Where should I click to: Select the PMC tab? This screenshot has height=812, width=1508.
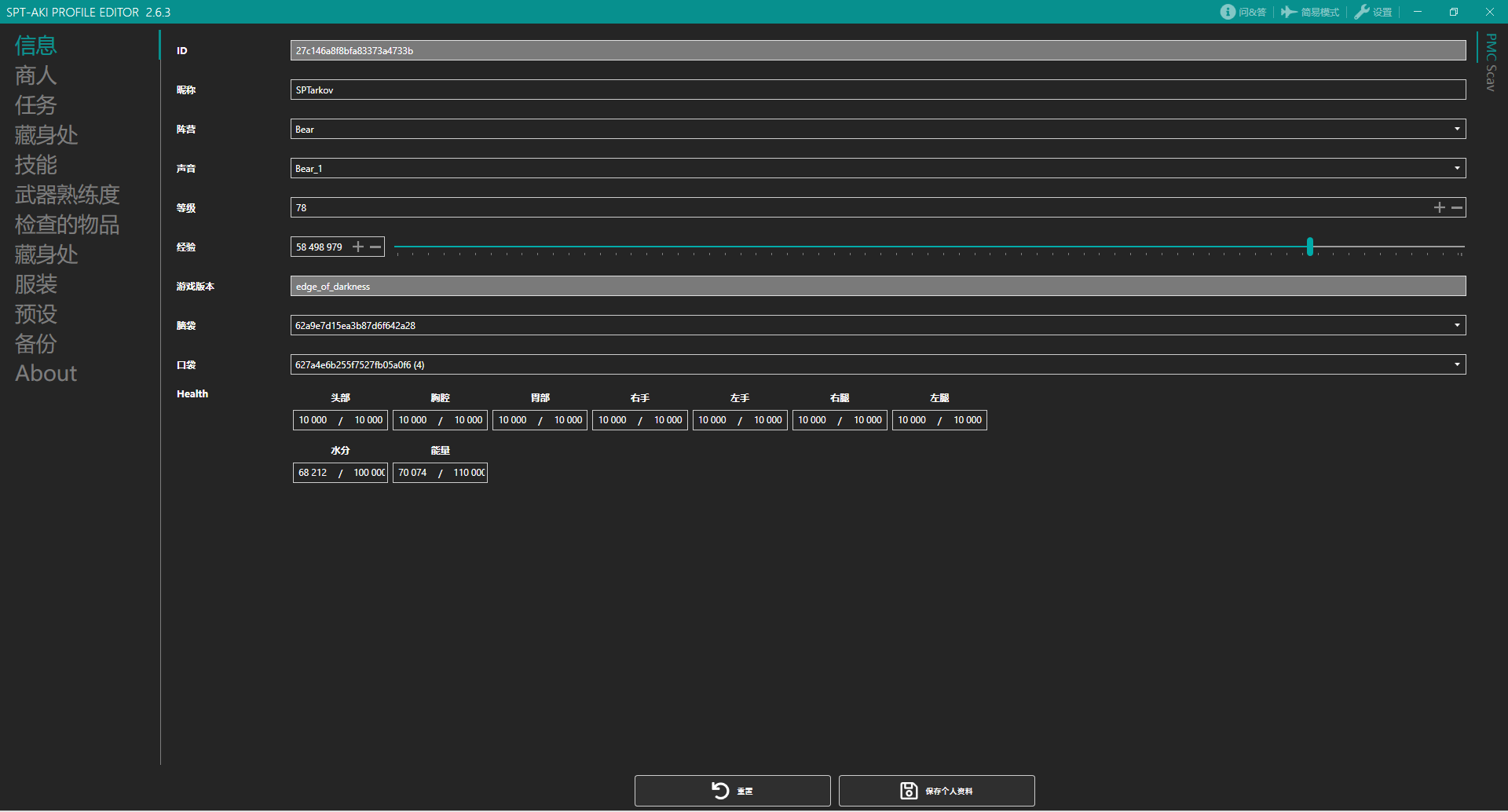(x=1491, y=47)
